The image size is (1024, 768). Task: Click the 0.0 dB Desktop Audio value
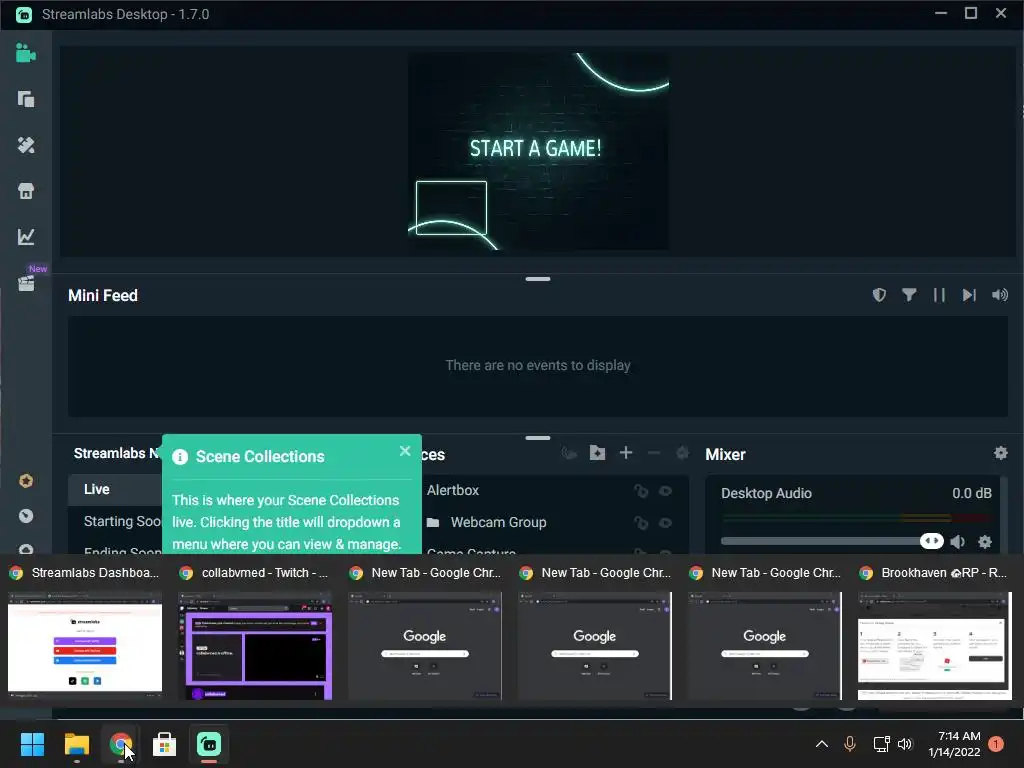pyautogui.click(x=972, y=493)
